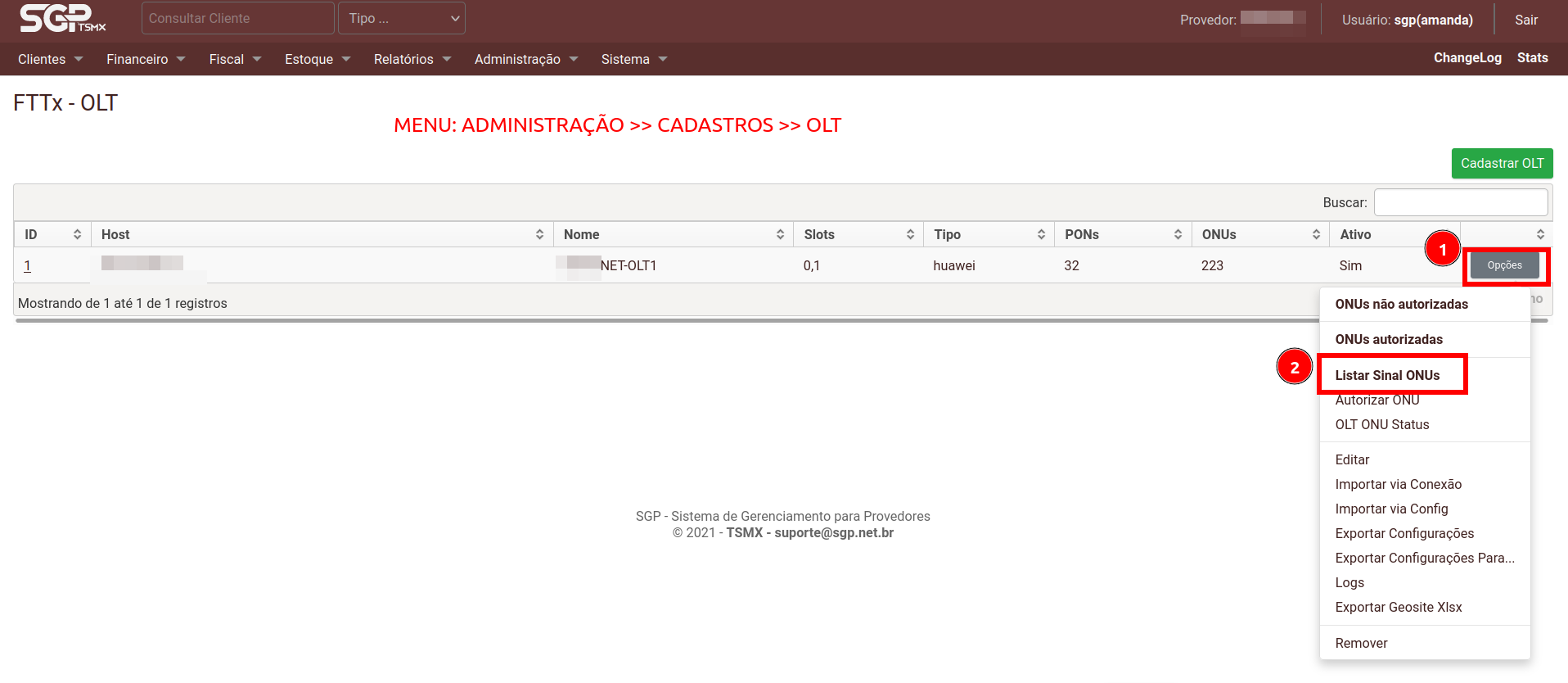Choose ONUs não autorizadas option
The image size is (1568, 683).
[1401, 304]
